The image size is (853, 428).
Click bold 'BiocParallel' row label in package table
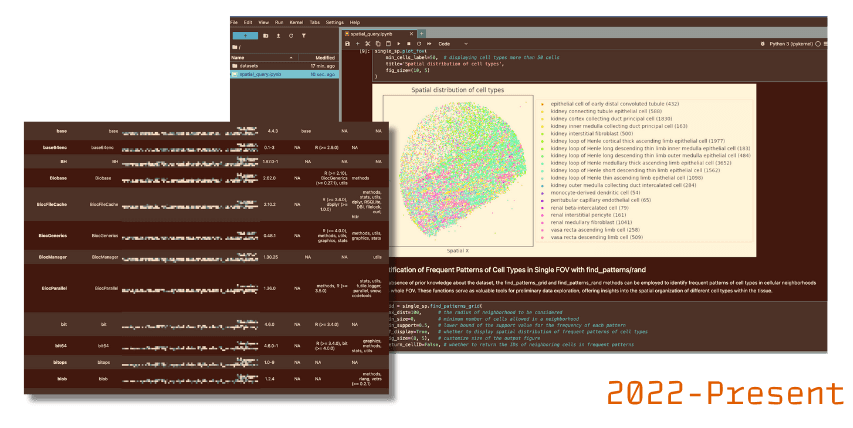click(54, 288)
